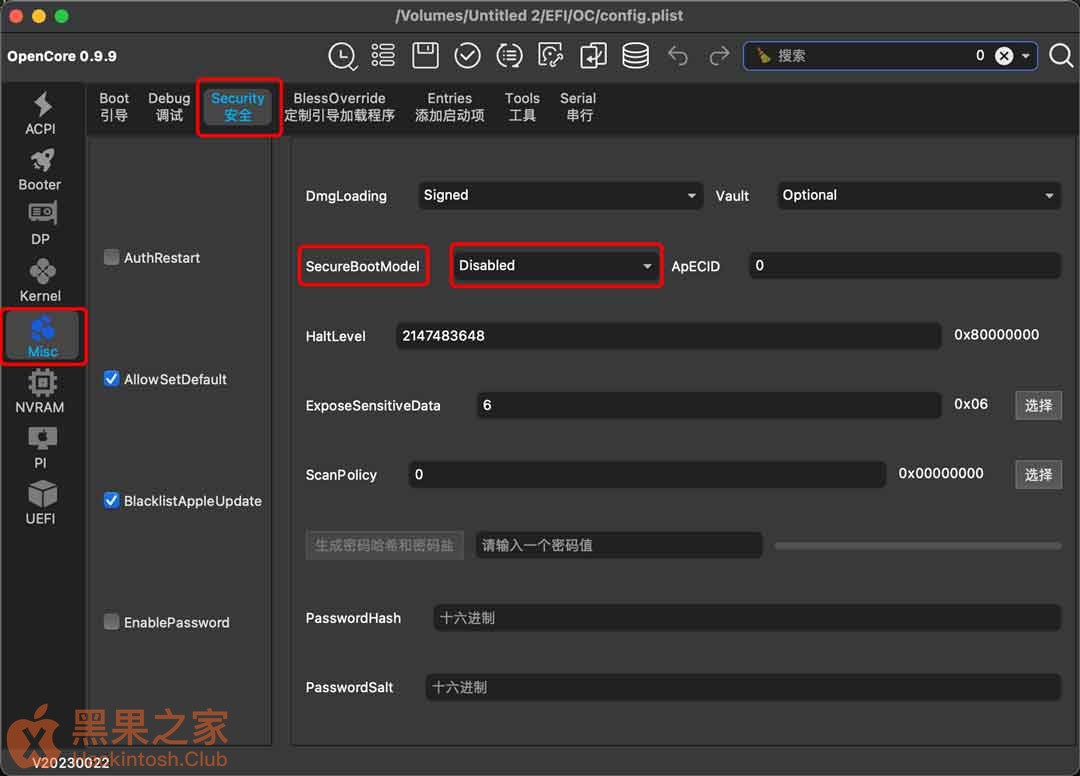Click 选择 button for ExposeSensitiveData

1038,406
